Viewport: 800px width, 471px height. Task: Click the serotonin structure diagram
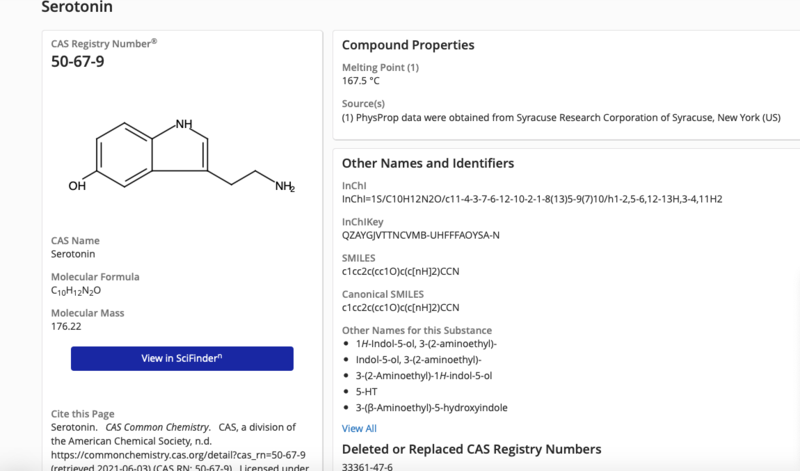180,156
